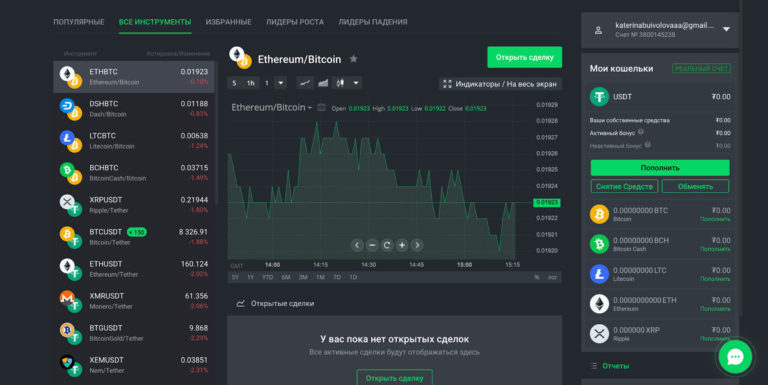Select the 1Y time range
The image size is (768, 385).
point(251,277)
